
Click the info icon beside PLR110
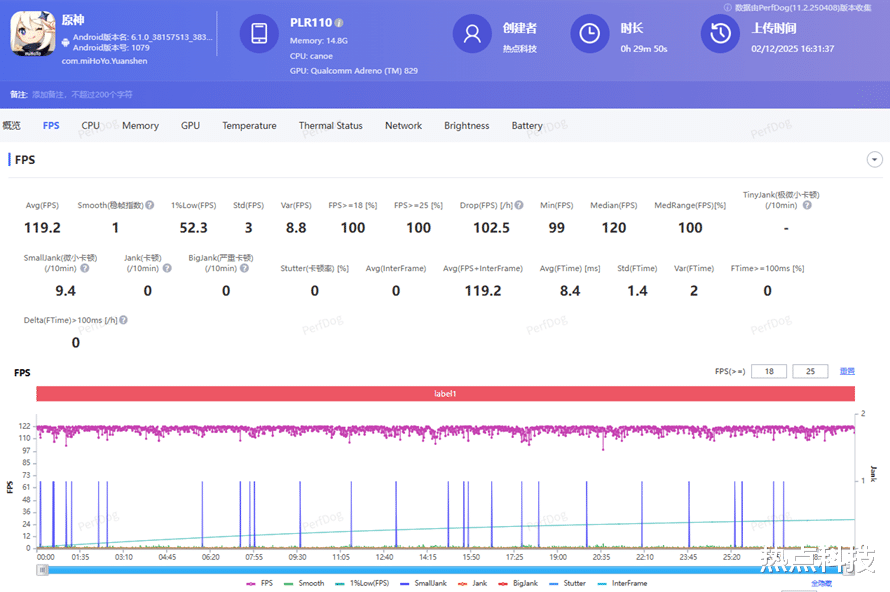point(339,23)
